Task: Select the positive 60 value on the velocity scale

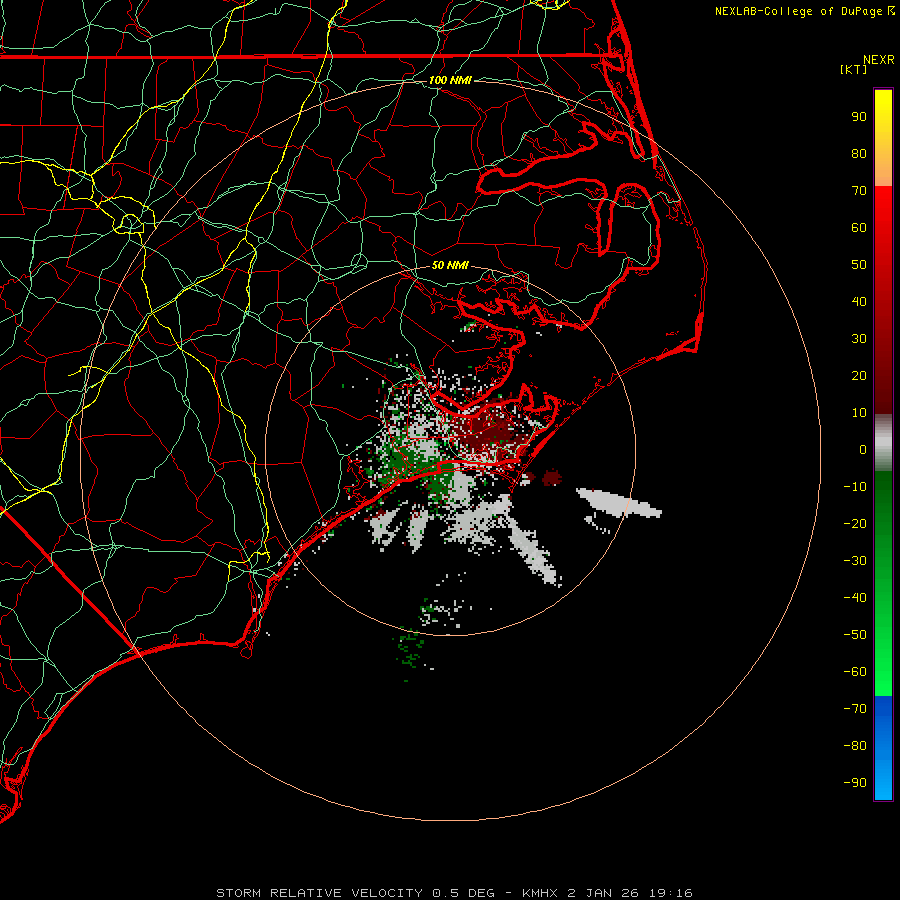Action: [859, 227]
